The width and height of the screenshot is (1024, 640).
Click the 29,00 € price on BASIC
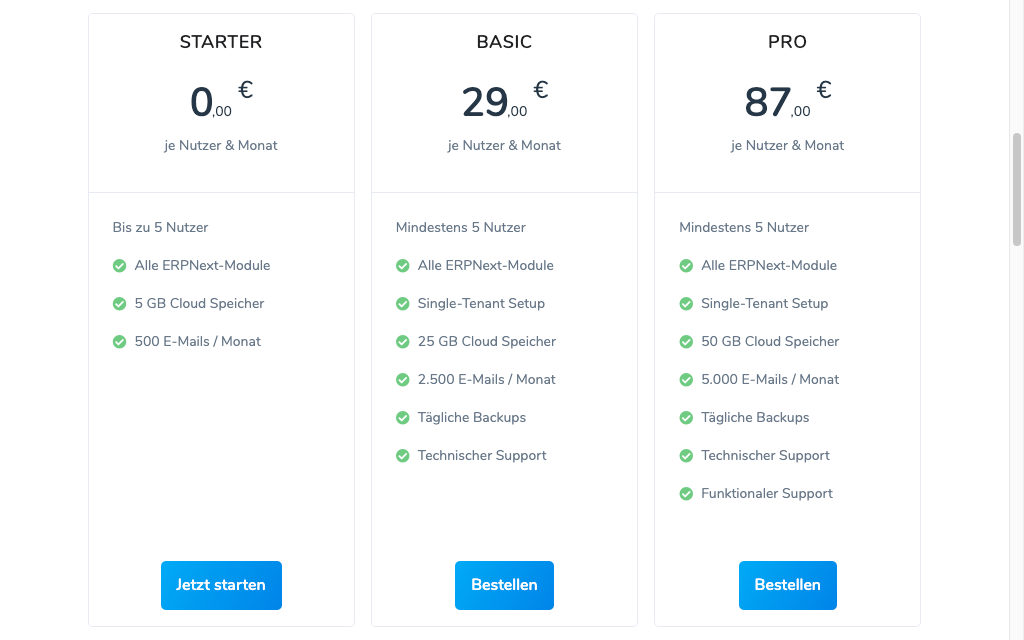pos(505,100)
